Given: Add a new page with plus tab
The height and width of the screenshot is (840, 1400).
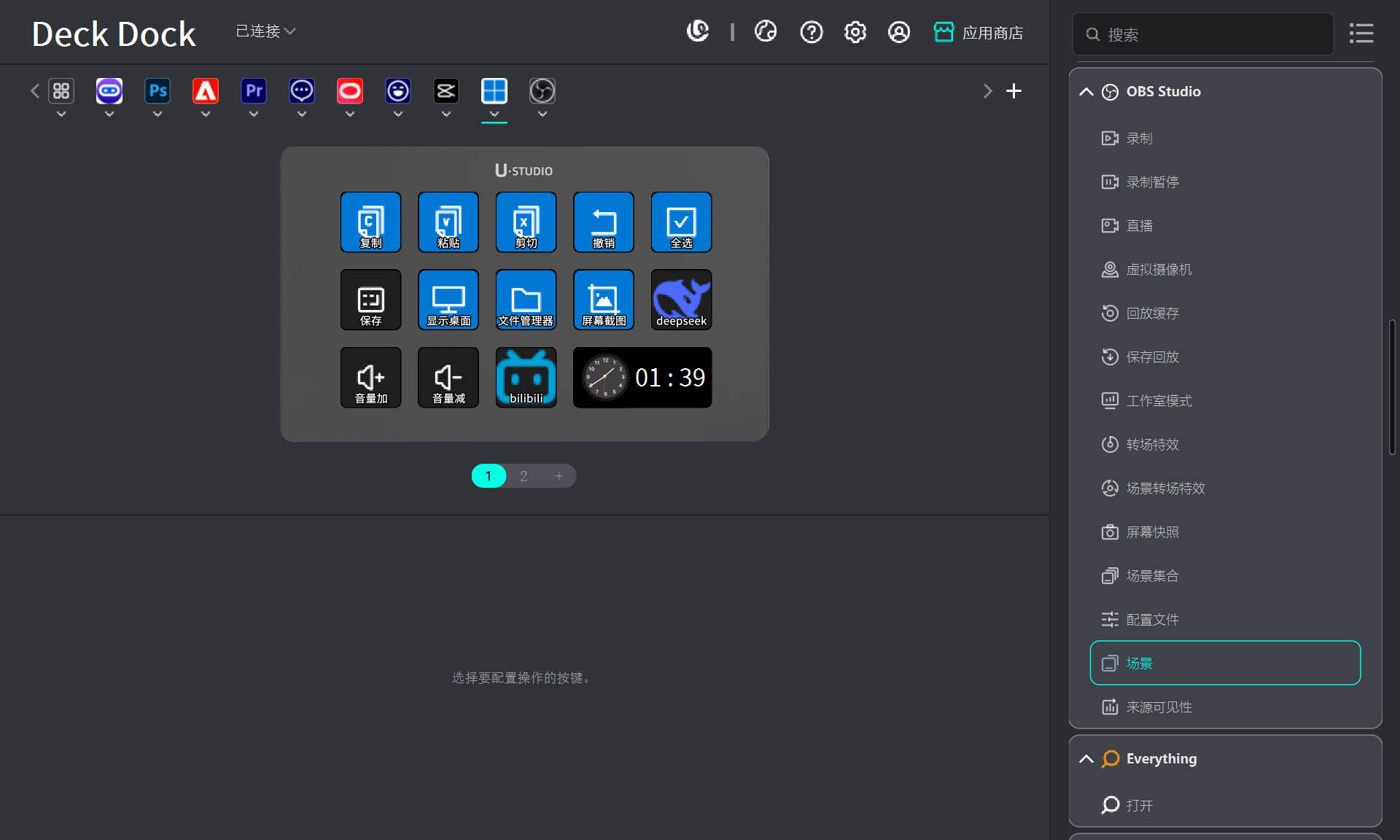Looking at the screenshot, I should [559, 476].
